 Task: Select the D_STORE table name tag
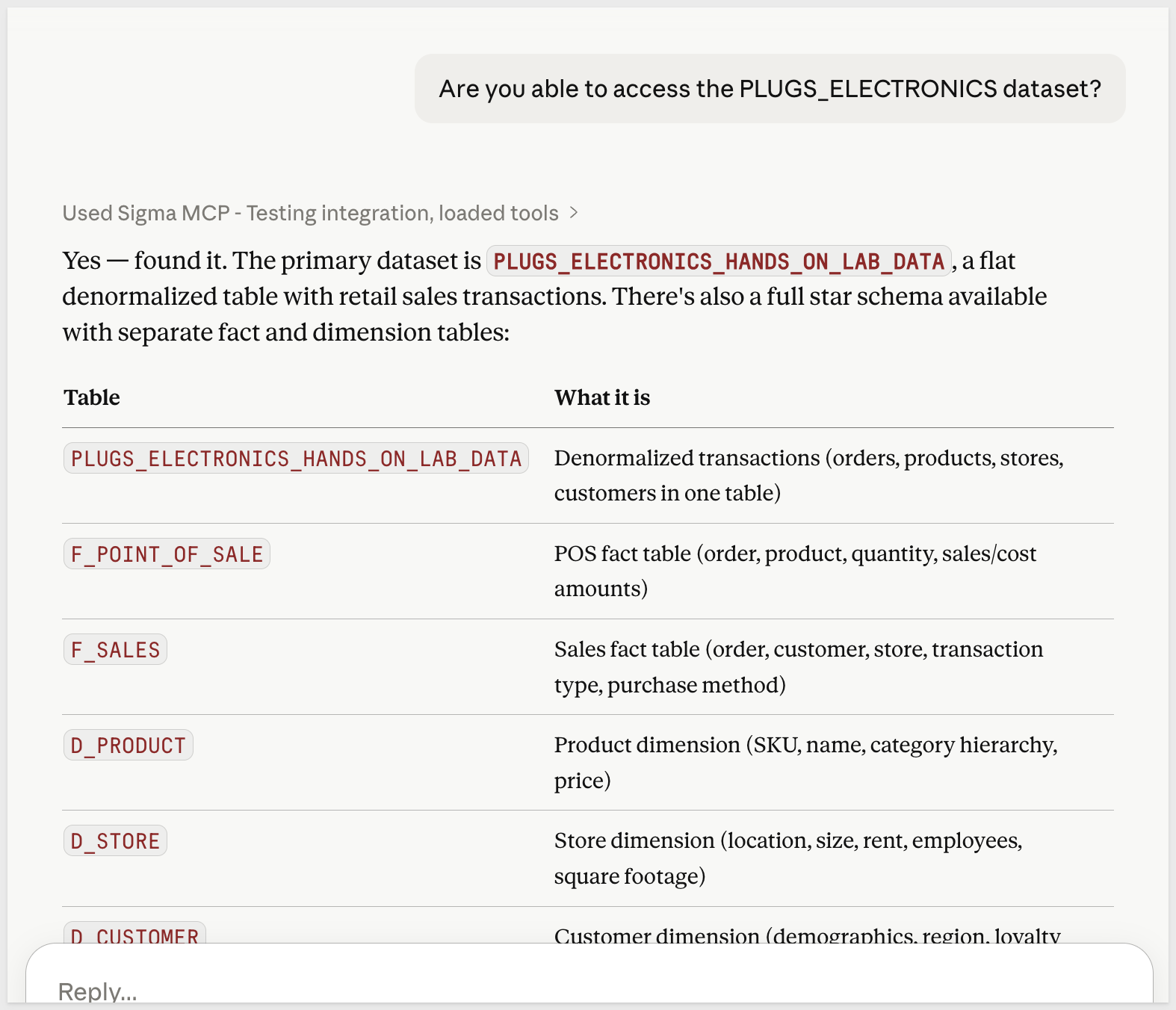tap(115, 841)
